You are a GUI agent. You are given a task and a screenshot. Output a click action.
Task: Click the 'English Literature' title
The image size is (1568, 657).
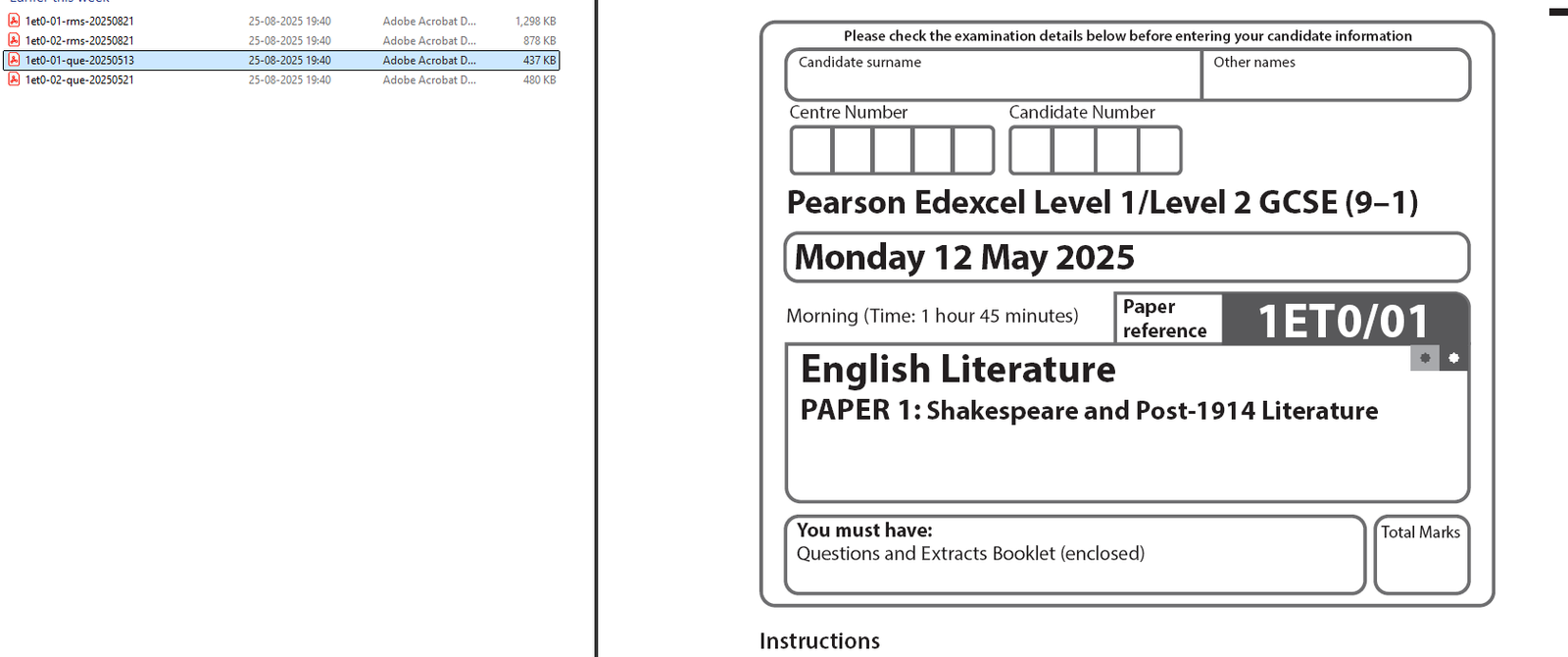pyautogui.click(x=957, y=370)
